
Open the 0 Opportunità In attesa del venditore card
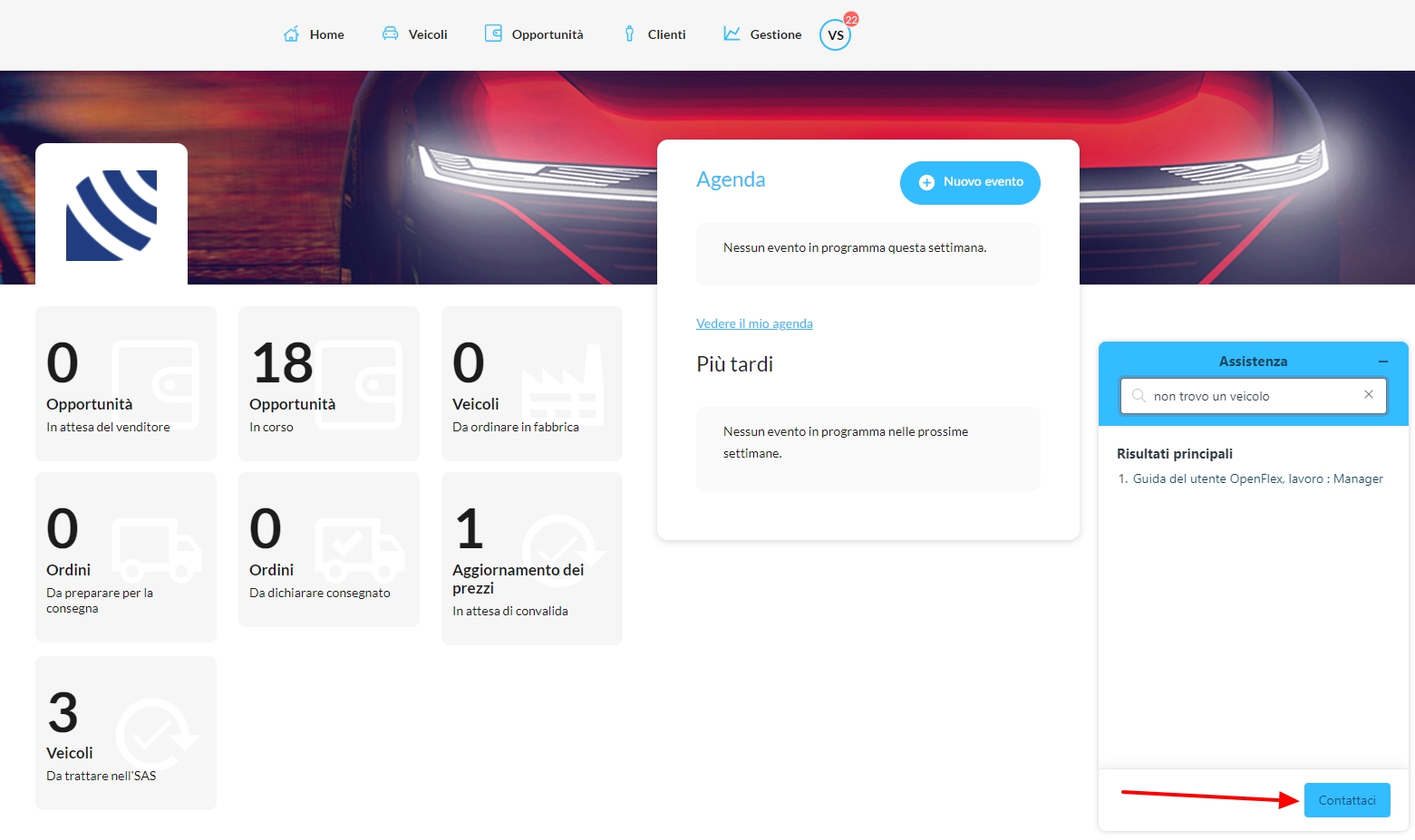[x=126, y=383]
